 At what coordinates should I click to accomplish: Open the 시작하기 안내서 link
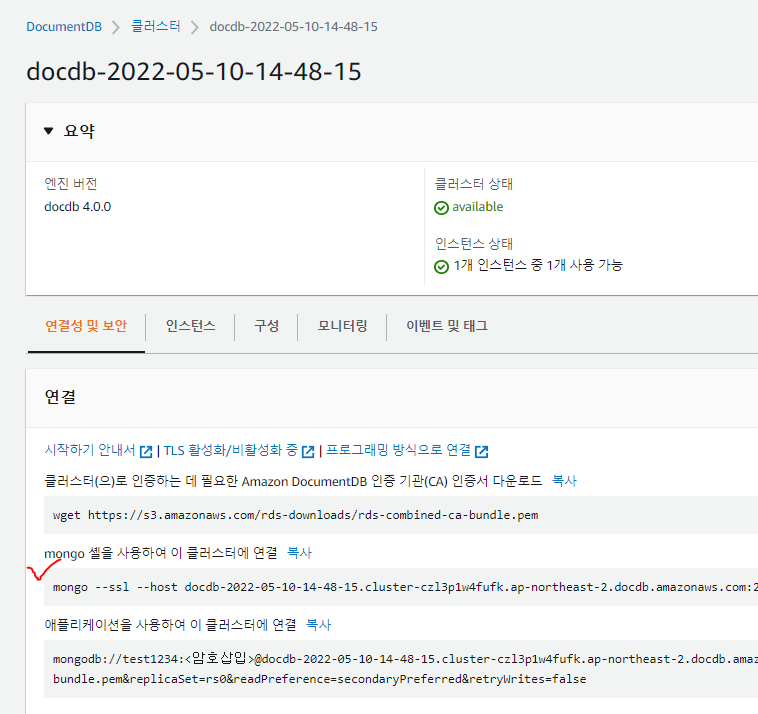(90, 451)
